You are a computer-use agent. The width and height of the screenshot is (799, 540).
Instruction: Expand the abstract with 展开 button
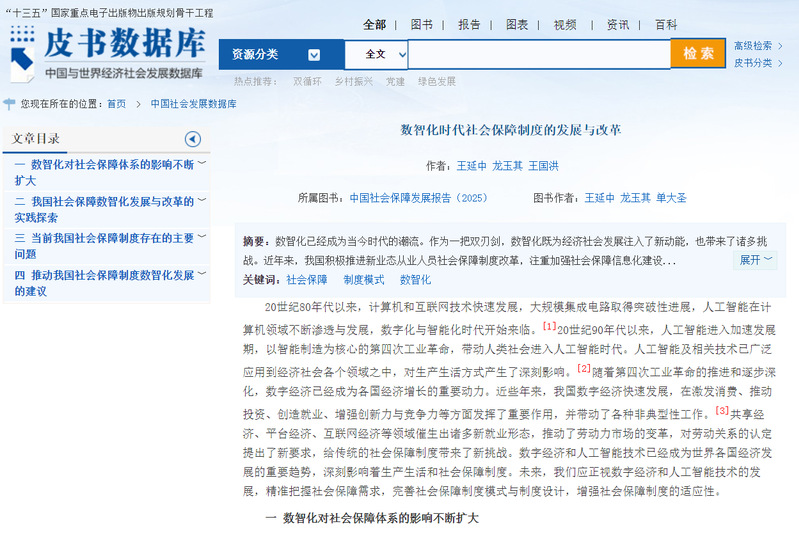point(756,260)
